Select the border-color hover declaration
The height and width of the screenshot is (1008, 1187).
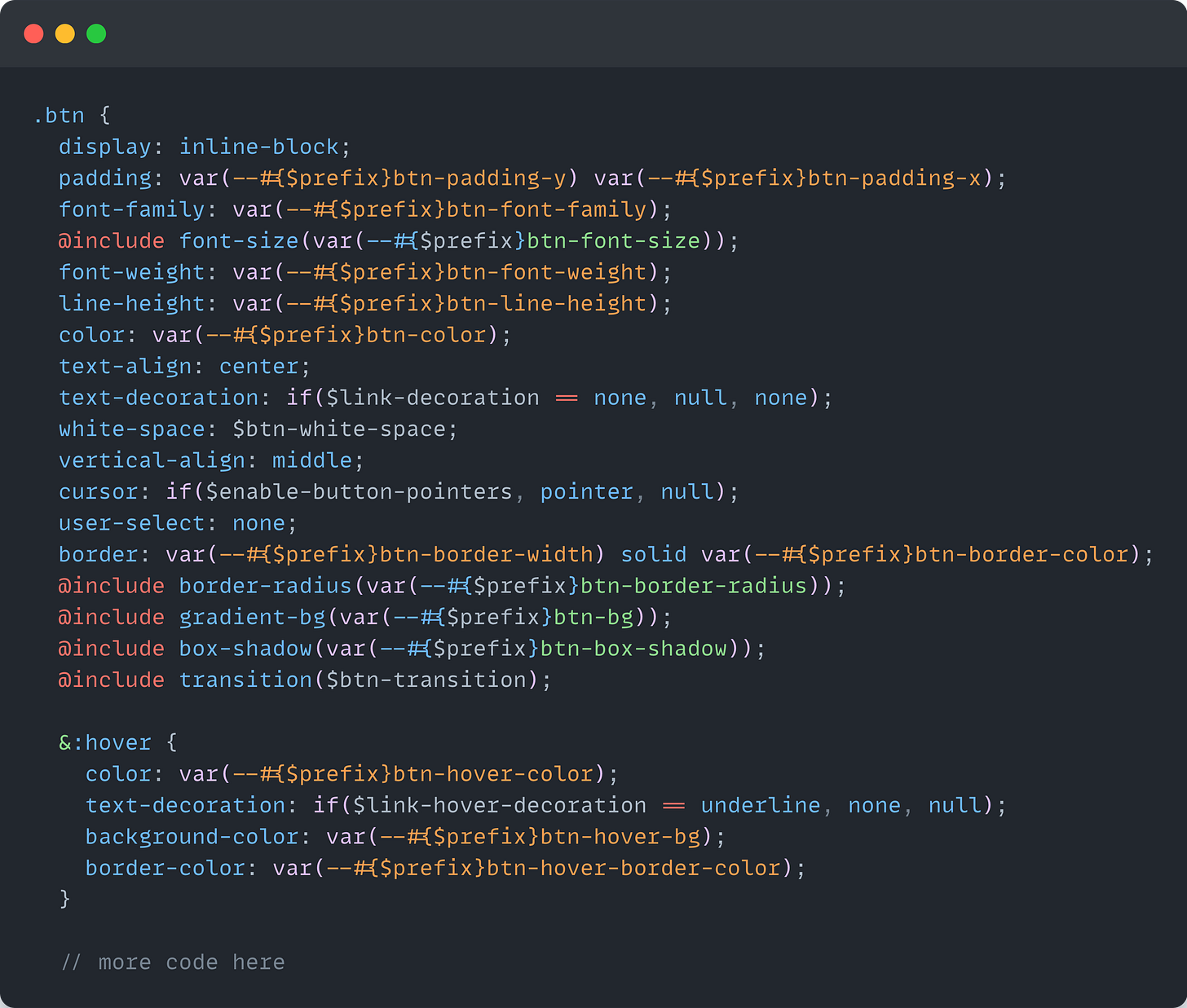click(x=444, y=867)
